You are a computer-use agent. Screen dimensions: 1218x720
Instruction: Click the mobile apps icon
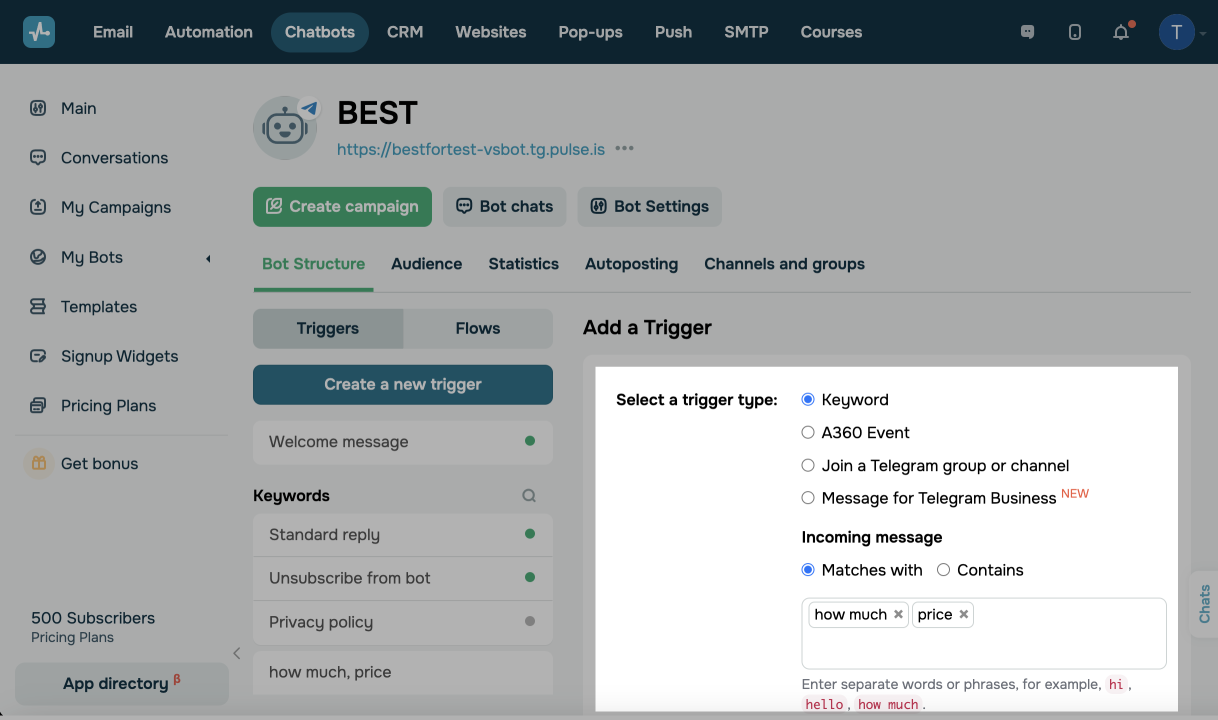1075,31
